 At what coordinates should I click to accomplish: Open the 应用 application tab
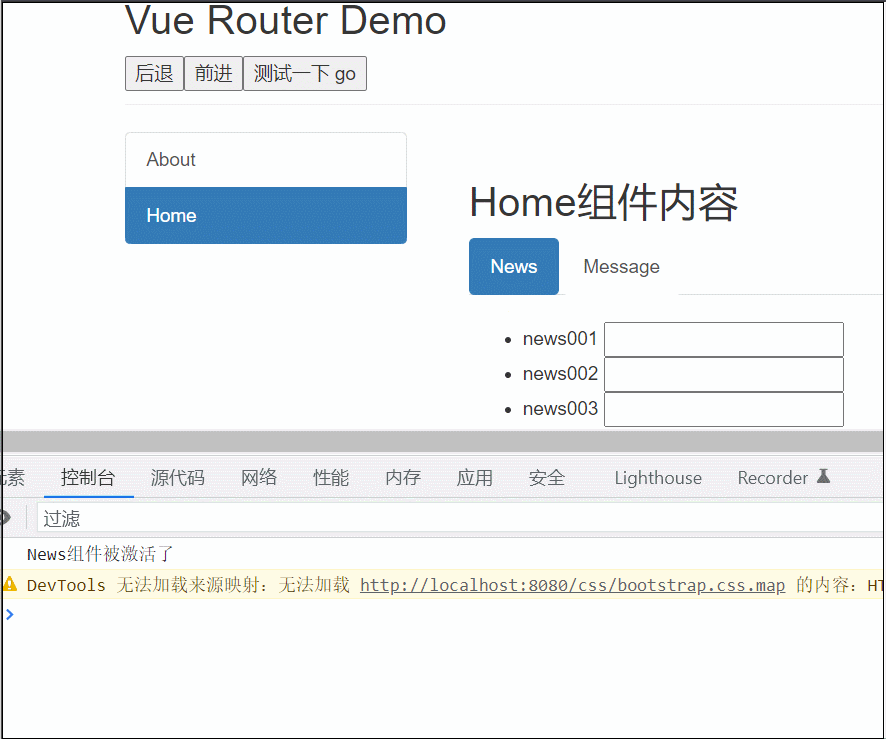point(475,478)
